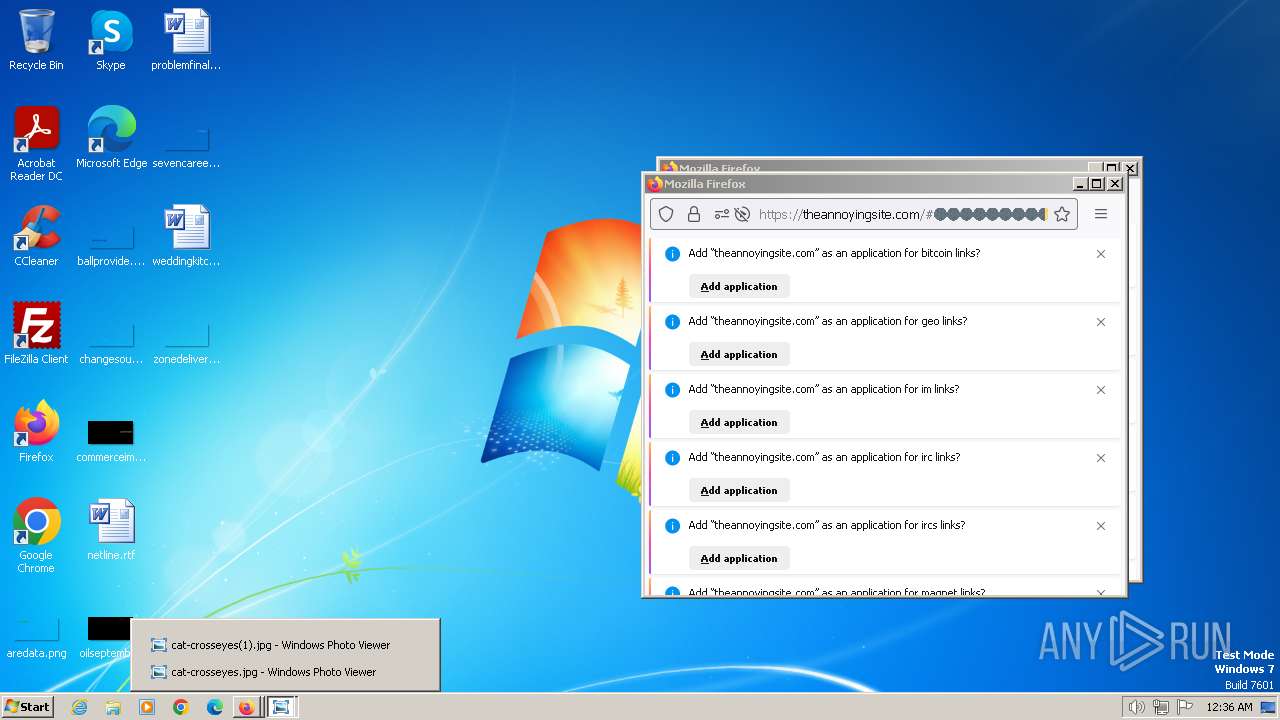Open the network tray icon

(x=1160, y=707)
